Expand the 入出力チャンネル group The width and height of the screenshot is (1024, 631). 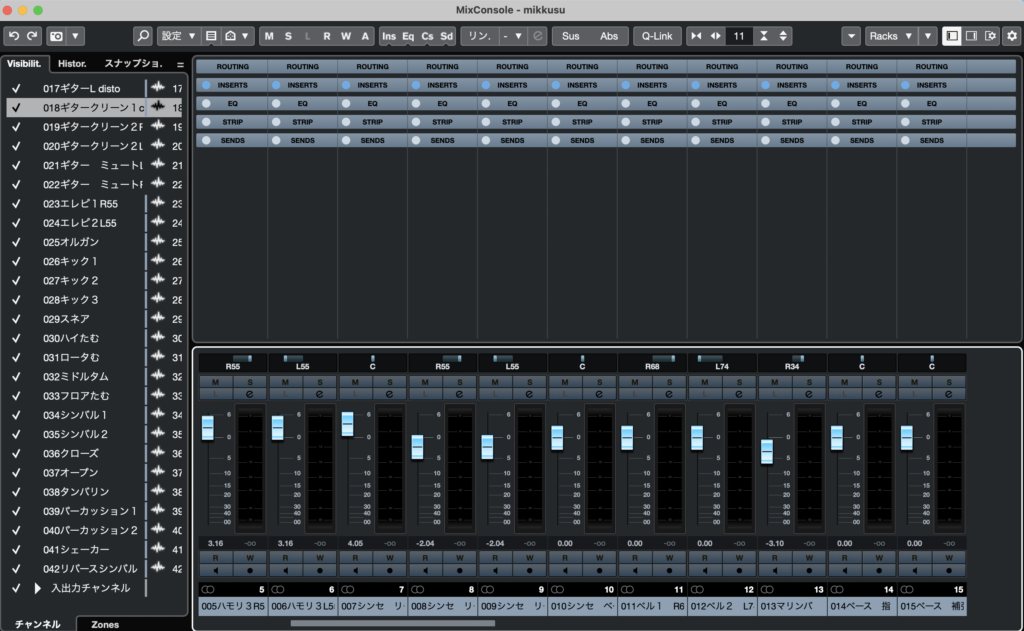pos(38,588)
